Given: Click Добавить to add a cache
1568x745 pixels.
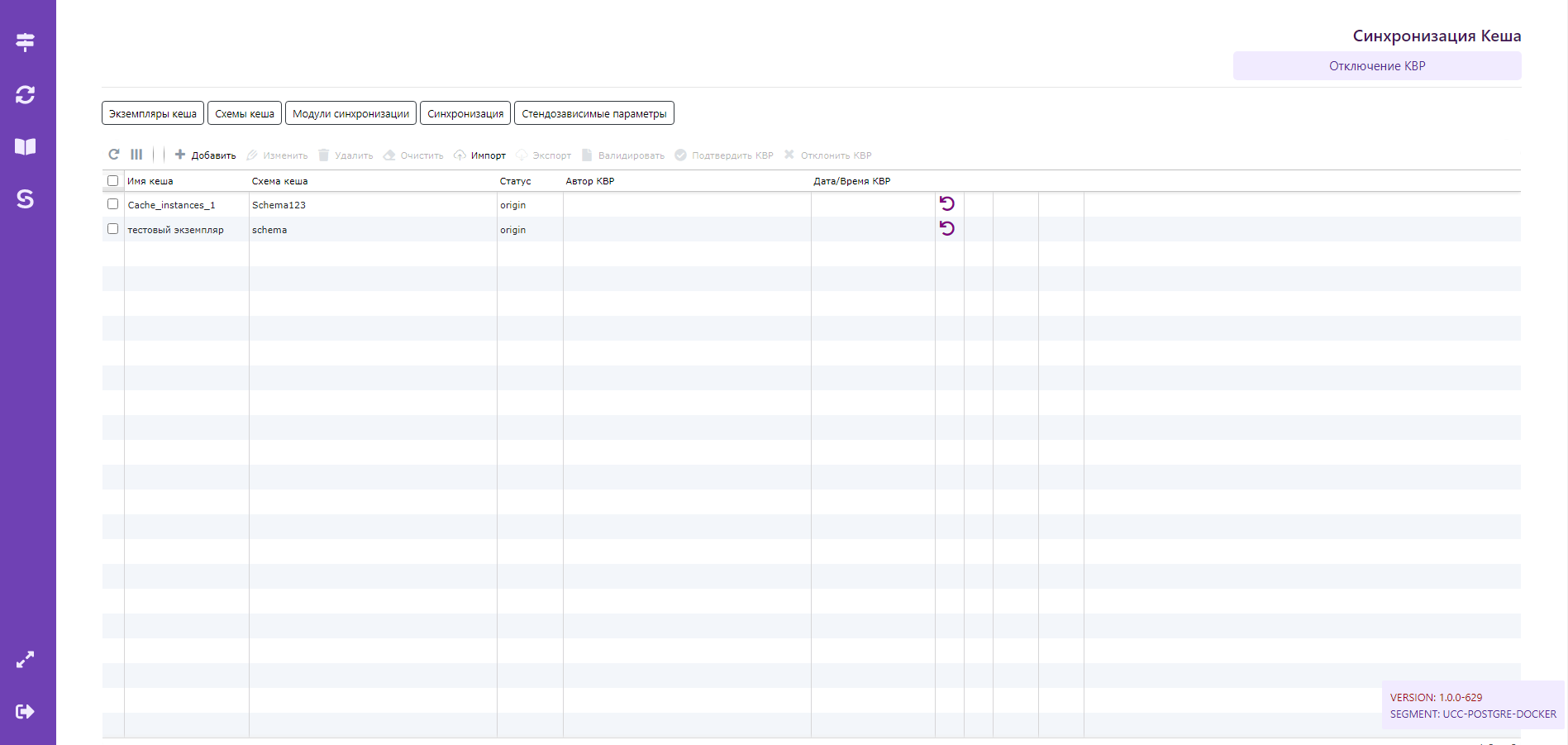Looking at the screenshot, I should (x=206, y=155).
